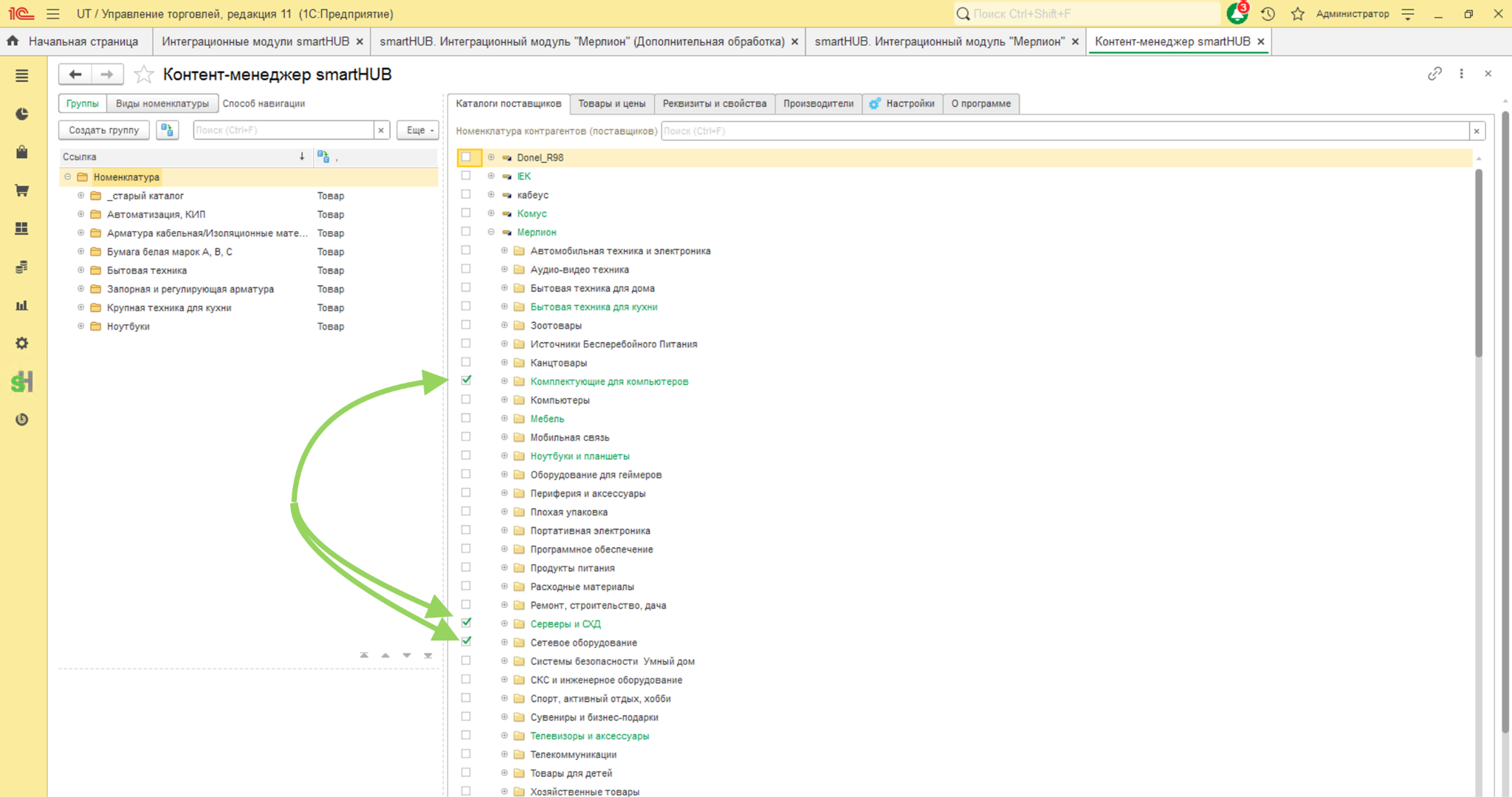Screen dimensions: 1512x797
Task: Focus the supplier nomenclature search field
Action: click(1065, 131)
